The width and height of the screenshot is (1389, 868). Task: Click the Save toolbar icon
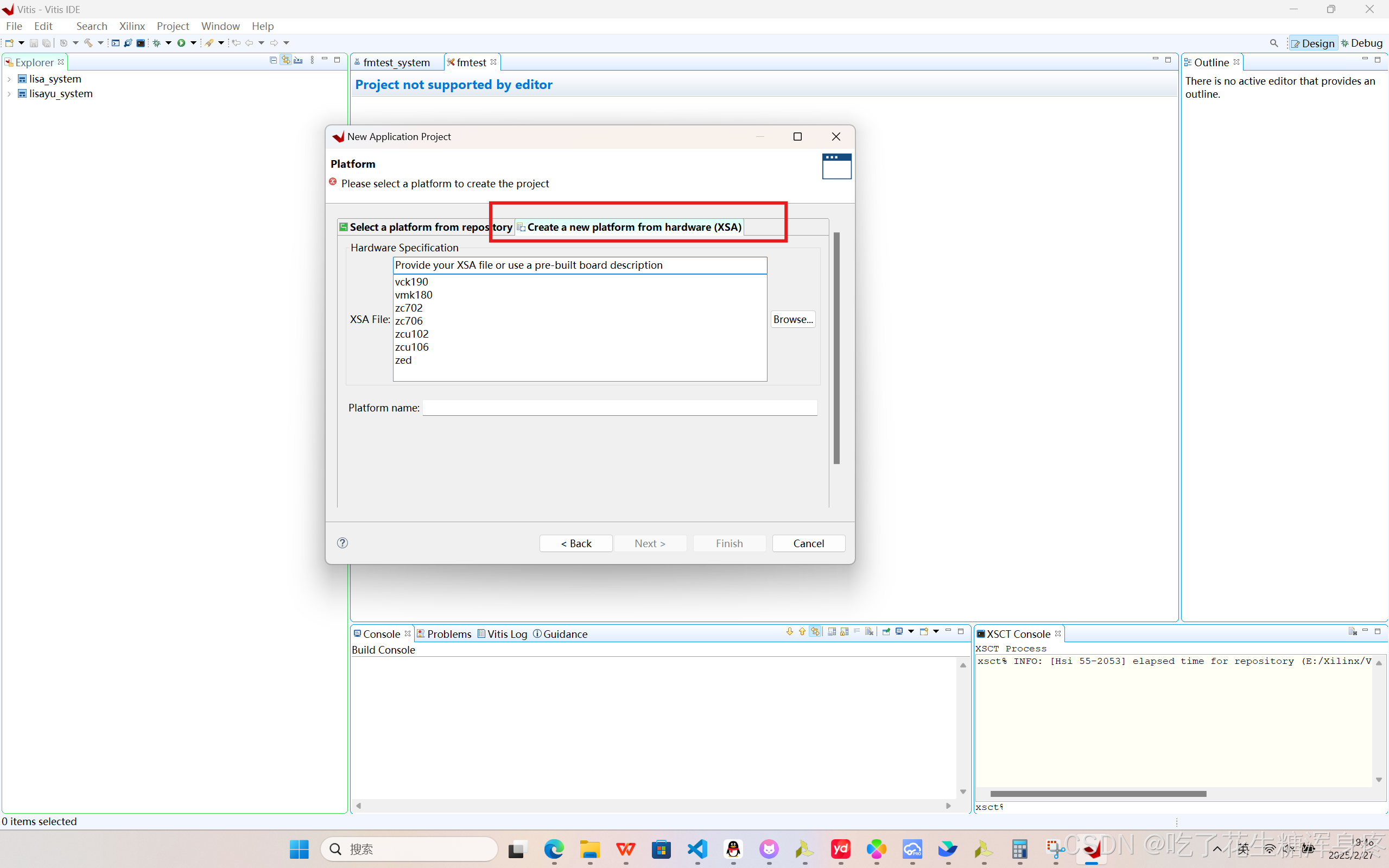click(x=33, y=43)
